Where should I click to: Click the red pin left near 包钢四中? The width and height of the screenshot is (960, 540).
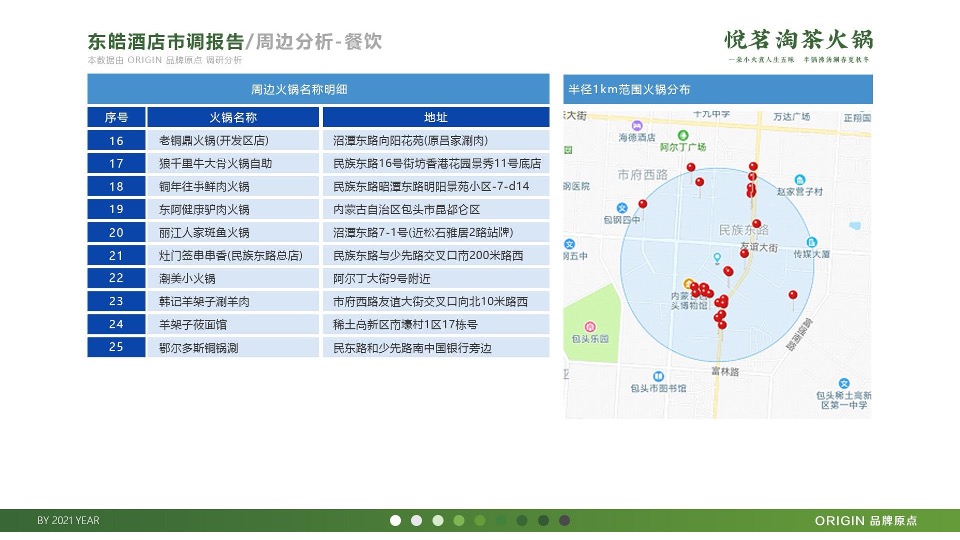(642, 204)
